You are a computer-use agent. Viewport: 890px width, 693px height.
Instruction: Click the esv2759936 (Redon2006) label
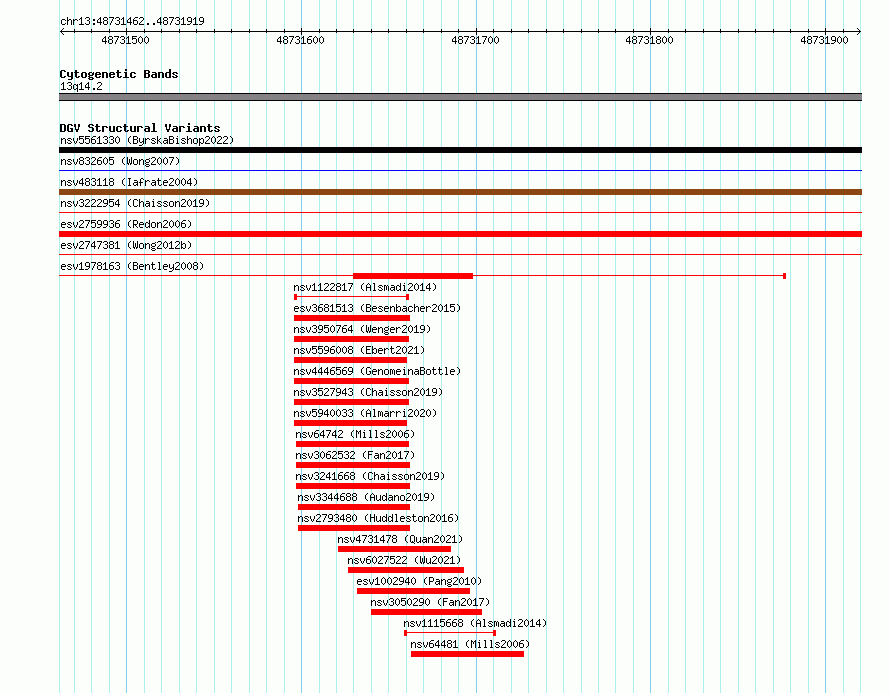(x=126, y=224)
